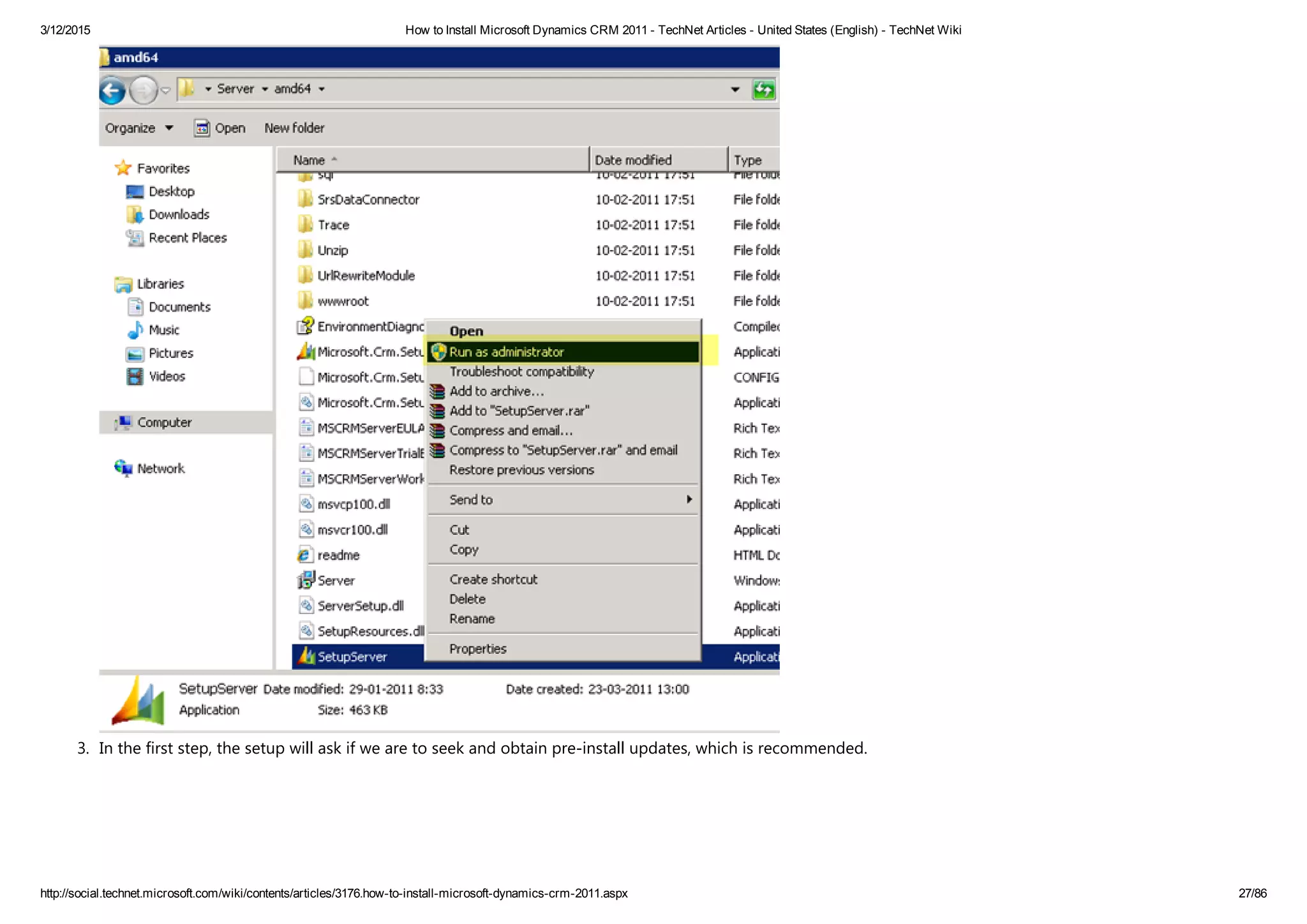The width and height of the screenshot is (1307, 924).
Task: Choose Cut in context menu
Action: coord(564,530)
